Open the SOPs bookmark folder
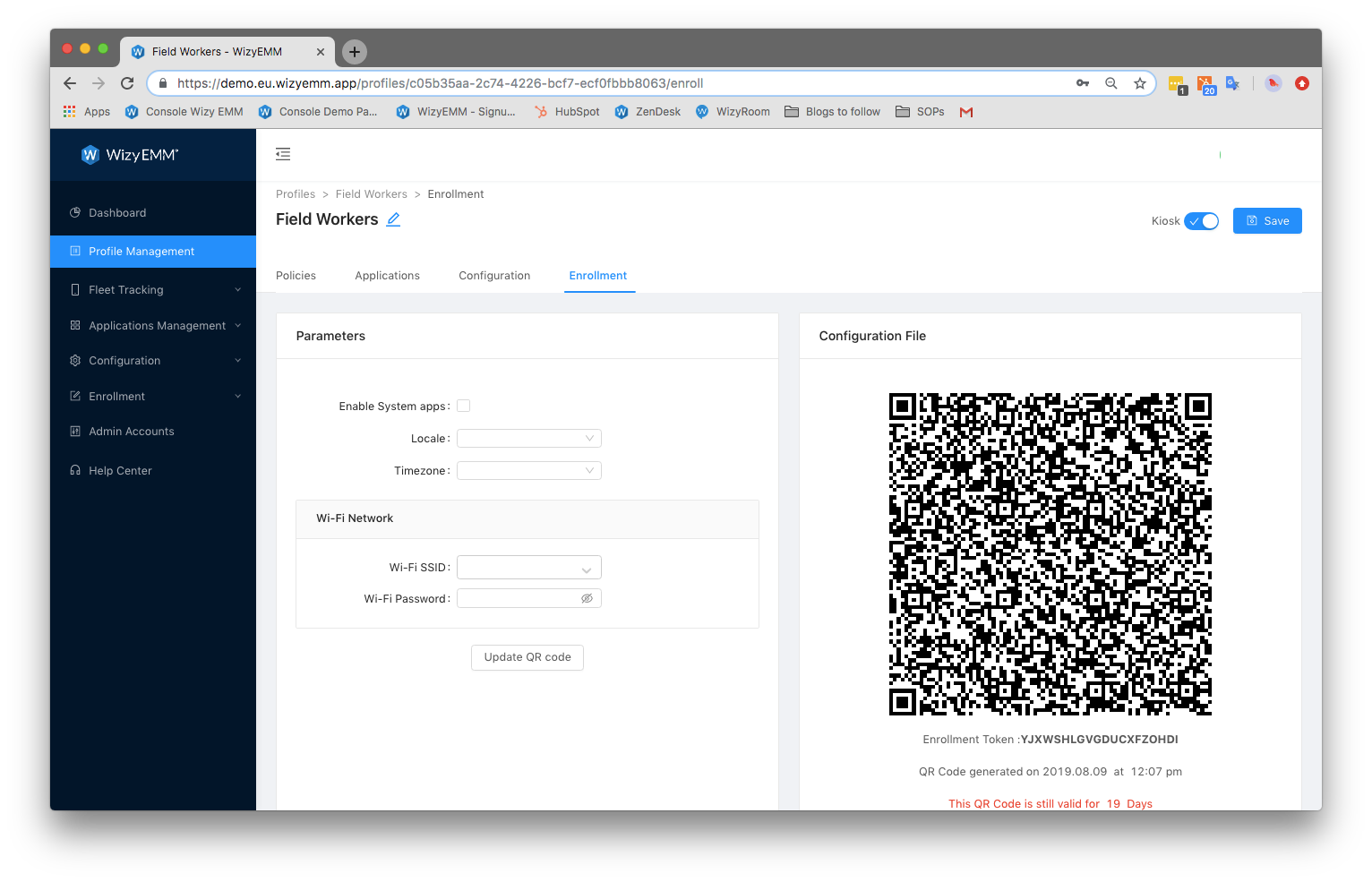The width and height of the screenshot is (1372, 882). pos(921,112)
